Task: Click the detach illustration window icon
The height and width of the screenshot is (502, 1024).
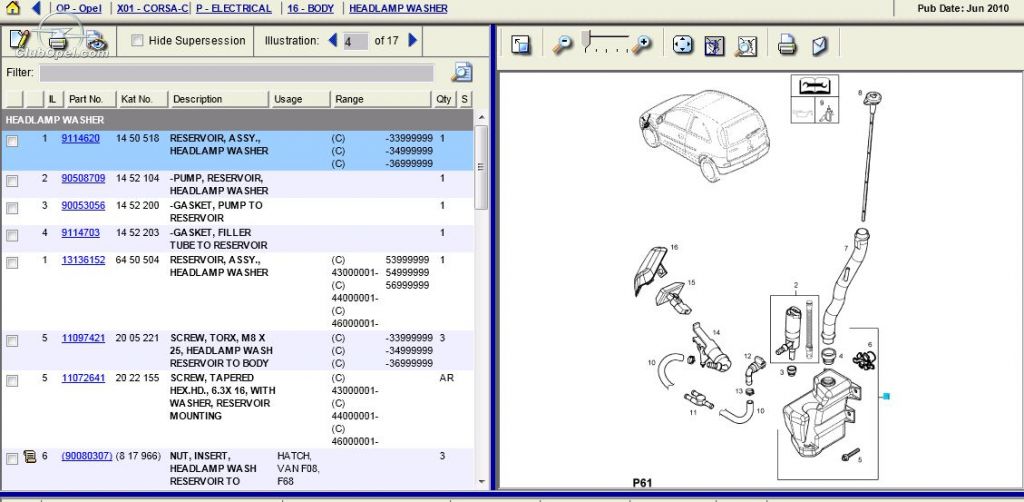Action: (520, 45)
